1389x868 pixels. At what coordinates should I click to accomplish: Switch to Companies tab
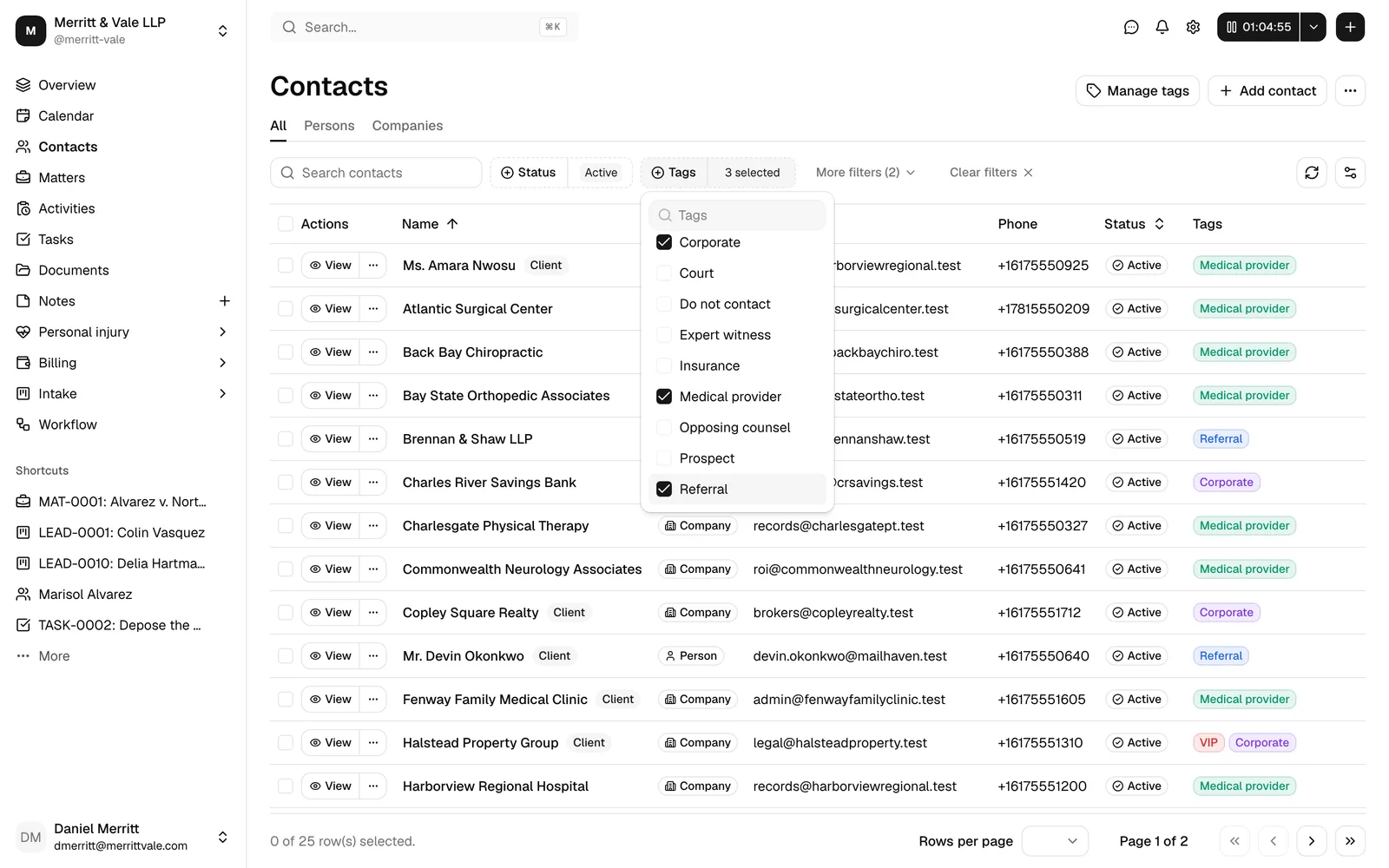tap(407, 126)
